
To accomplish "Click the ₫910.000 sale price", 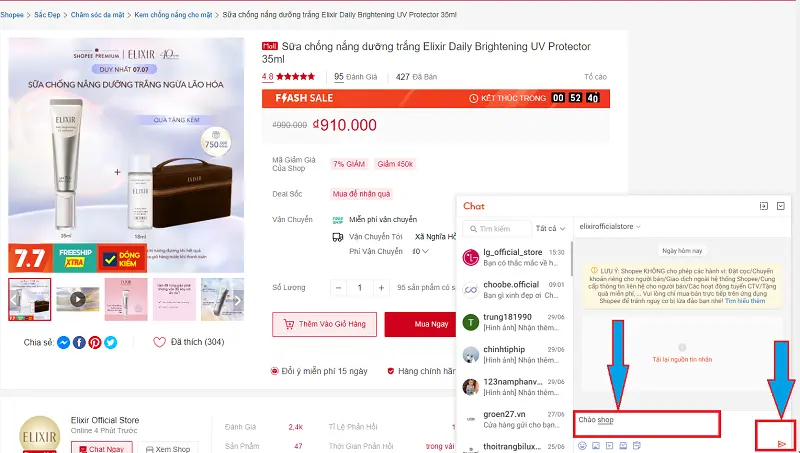I will (344, 125).
